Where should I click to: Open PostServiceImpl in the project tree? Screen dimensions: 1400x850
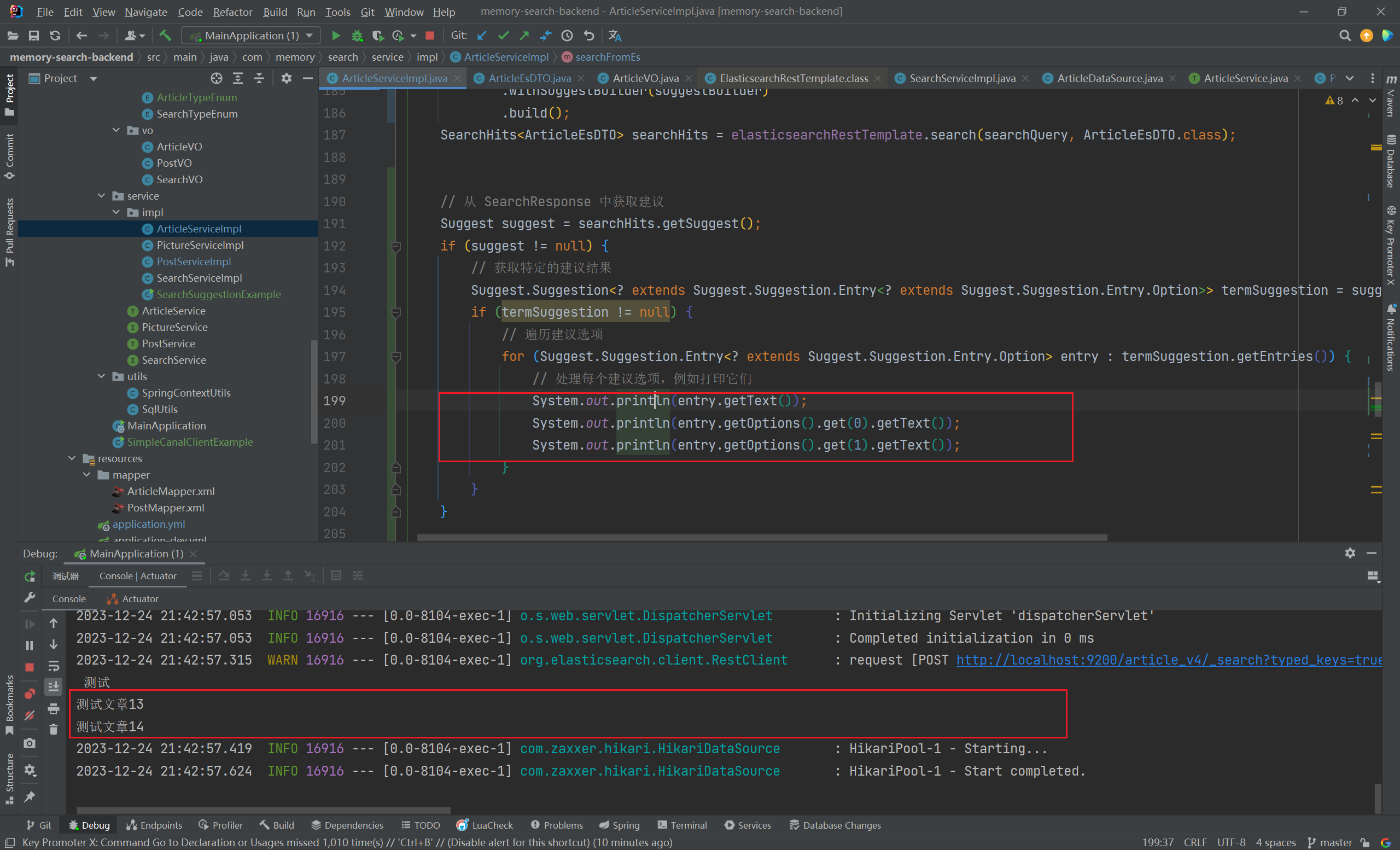pos(194,261)
